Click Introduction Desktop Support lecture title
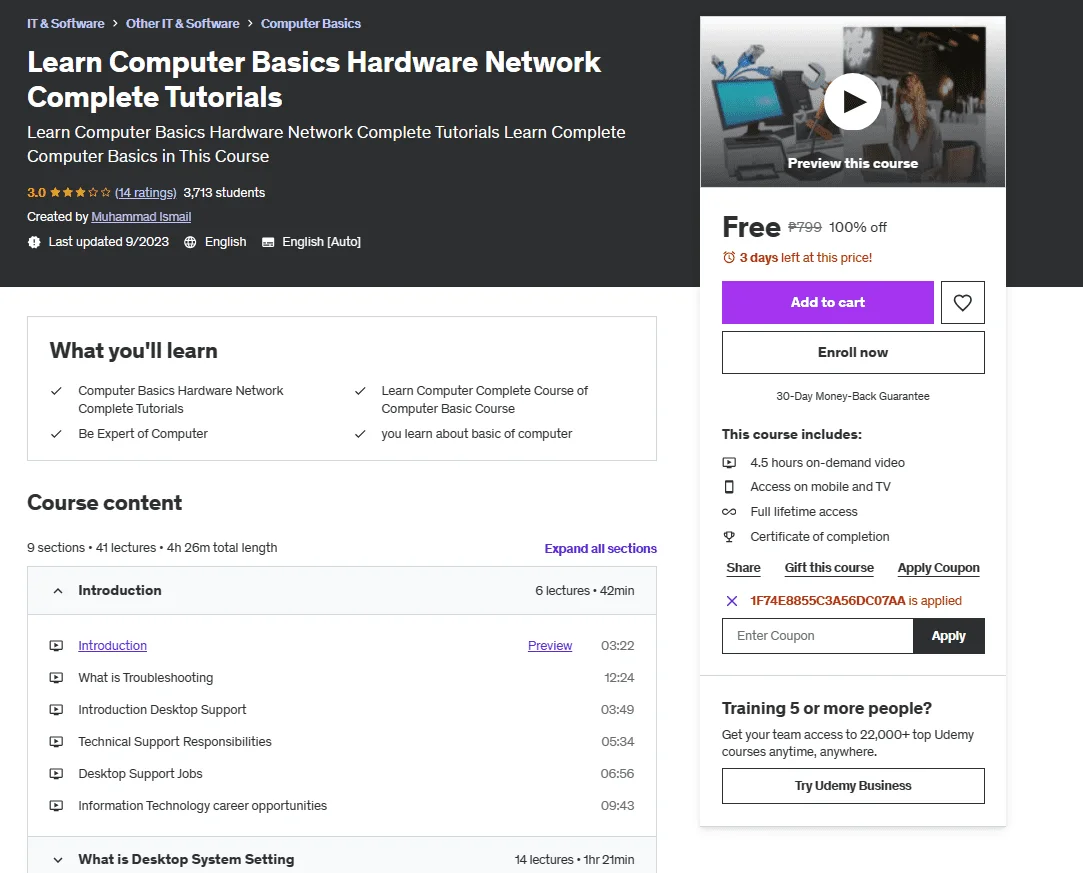This screenshot has height=873, width=1083. (x=162, y=709)
